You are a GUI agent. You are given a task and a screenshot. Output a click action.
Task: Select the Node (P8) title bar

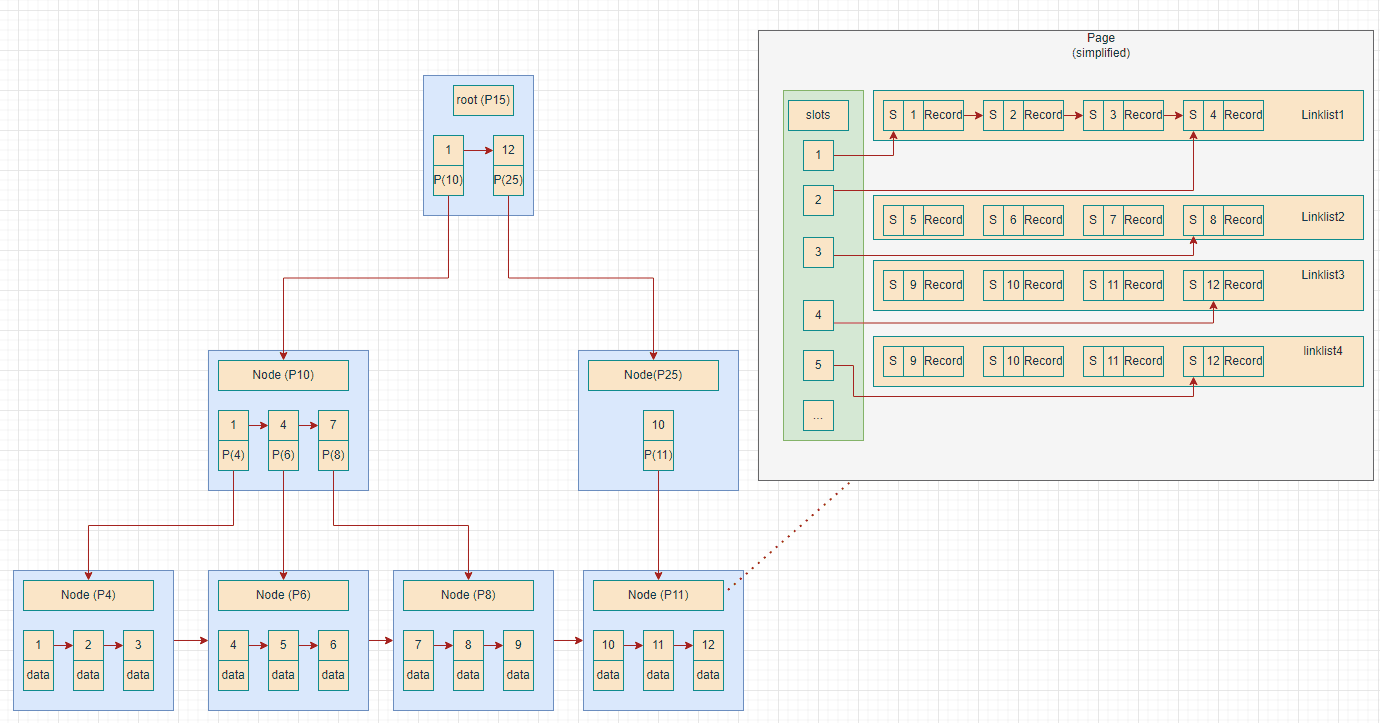[468, 594]
